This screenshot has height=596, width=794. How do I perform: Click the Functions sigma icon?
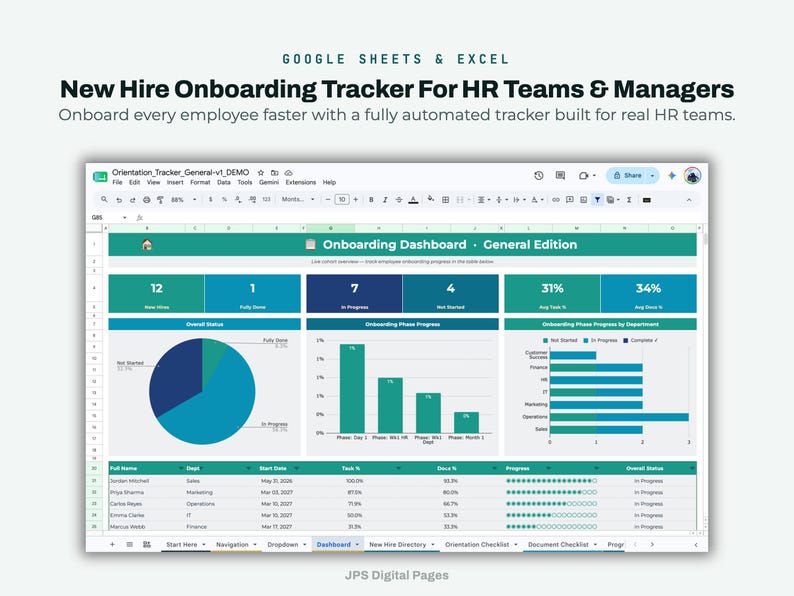click(629, 200)
